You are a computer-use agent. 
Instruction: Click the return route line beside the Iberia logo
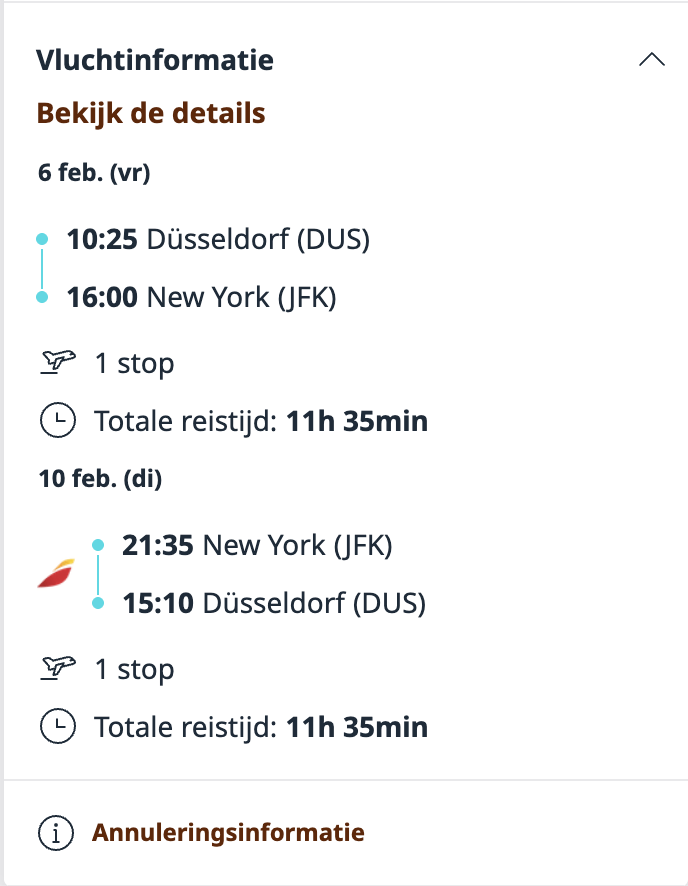(98, 574)
